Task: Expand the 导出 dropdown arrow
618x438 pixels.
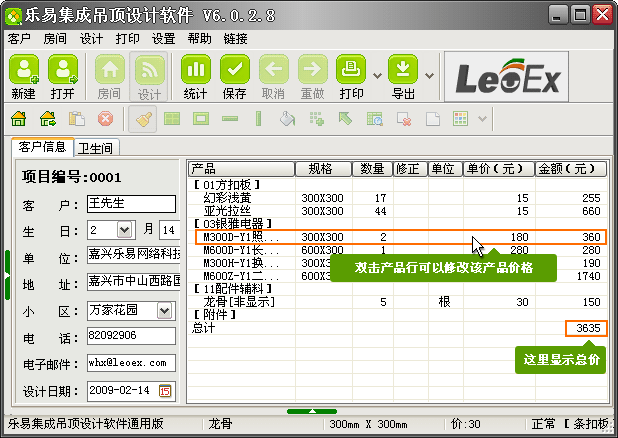Action: click(x=429, y=75)
